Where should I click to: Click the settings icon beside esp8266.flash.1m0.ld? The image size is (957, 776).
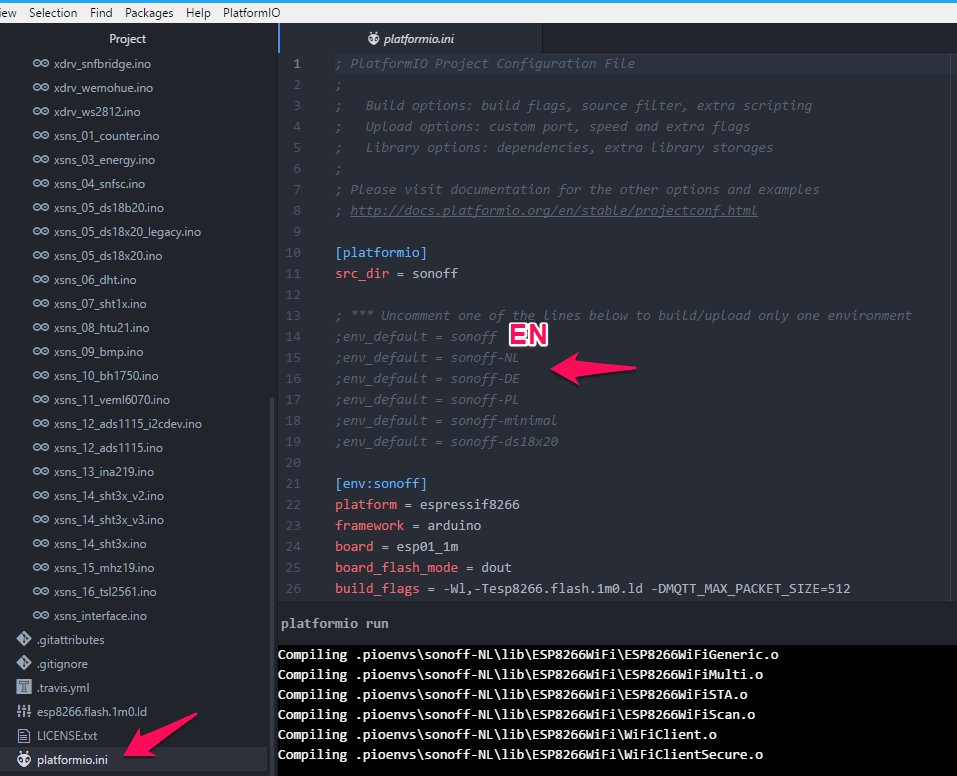[x=24, y=711]
